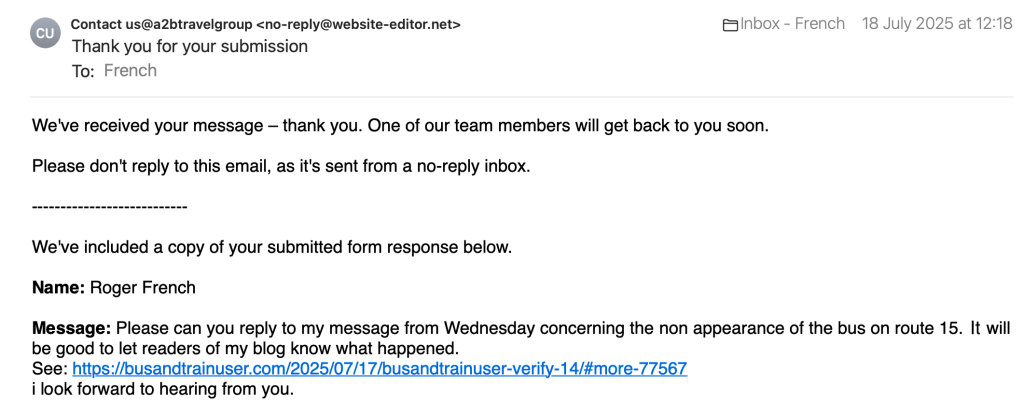Click the 'Inbox - French' mailbox label
1024x414 pixels.
tap(792, 24)
